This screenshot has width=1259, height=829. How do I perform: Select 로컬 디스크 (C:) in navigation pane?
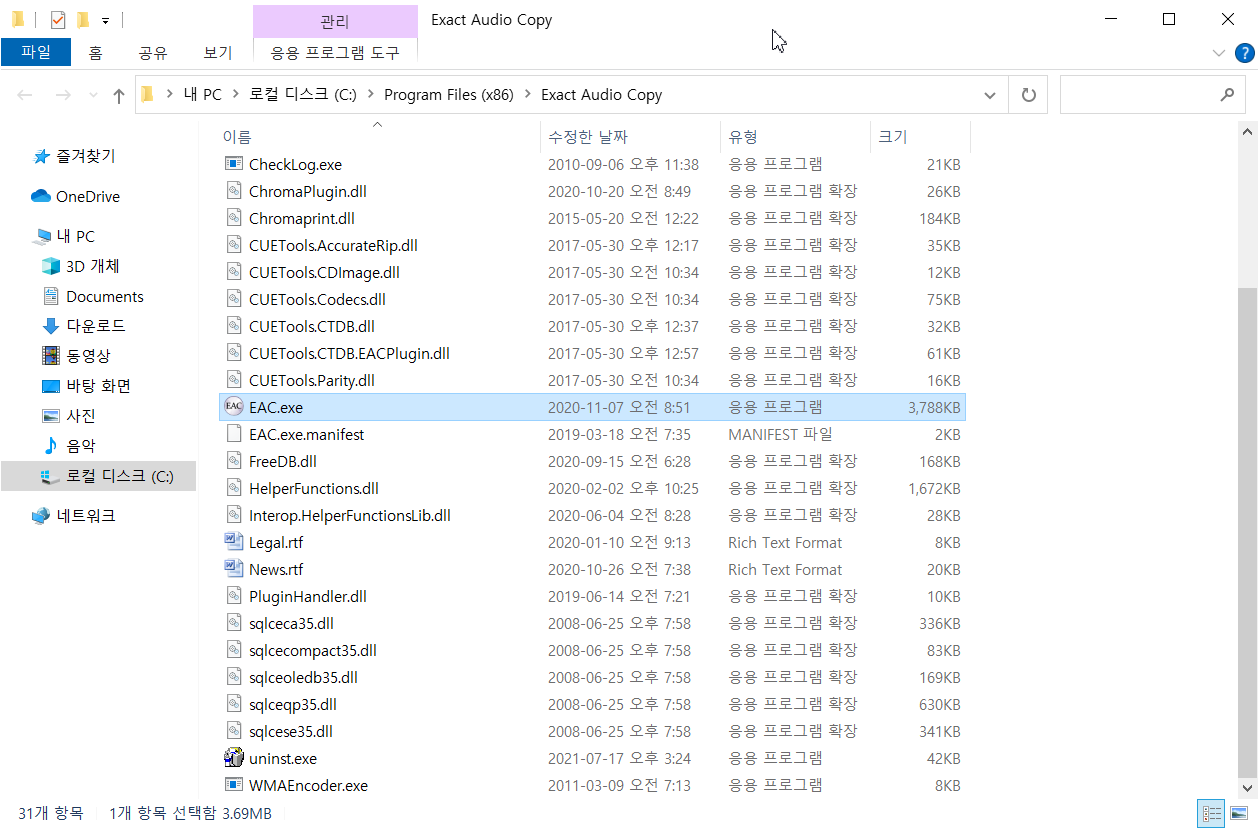point(98,476)
